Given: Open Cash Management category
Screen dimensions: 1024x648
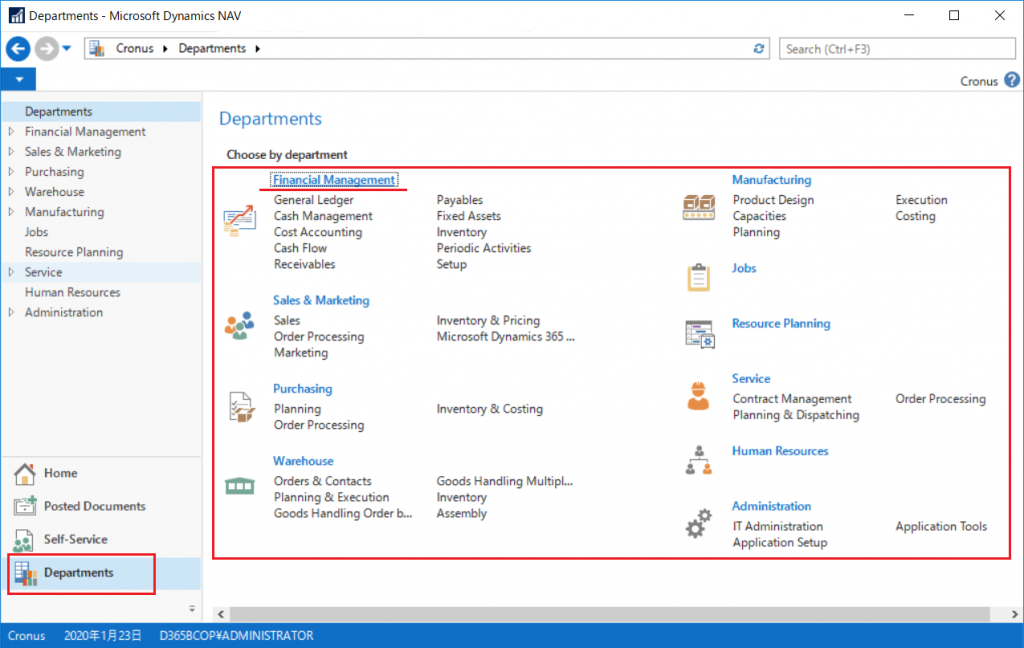Looking at the screenshot, I should pyautogui.click(x=323, y=216).
